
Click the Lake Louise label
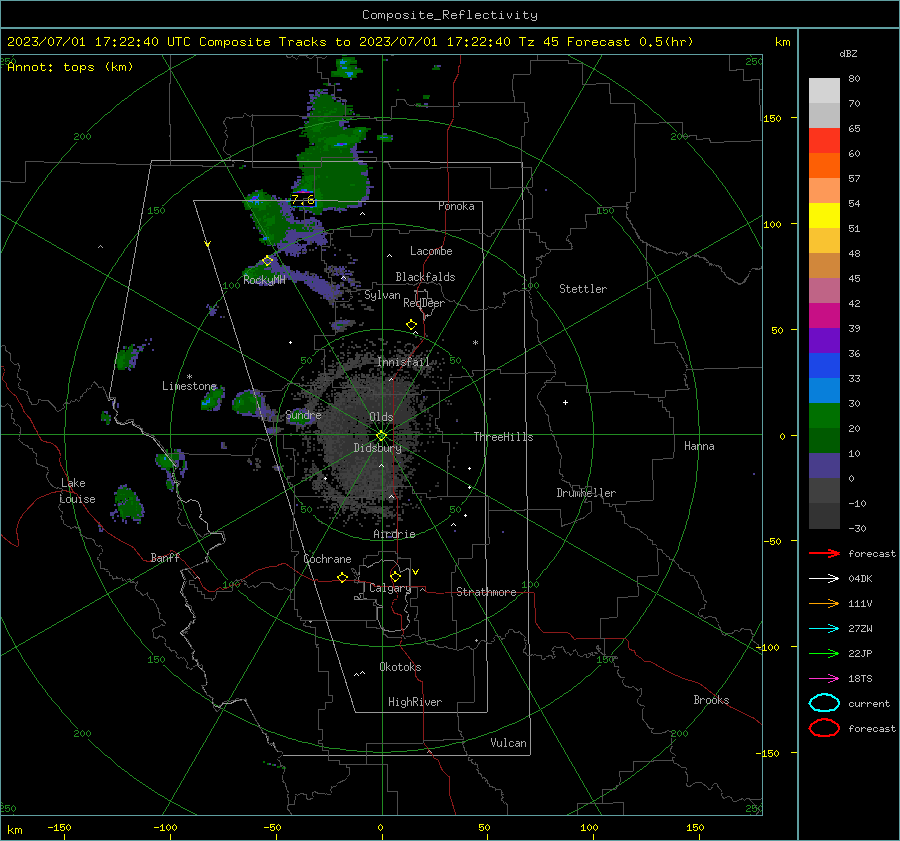[77, 491]
